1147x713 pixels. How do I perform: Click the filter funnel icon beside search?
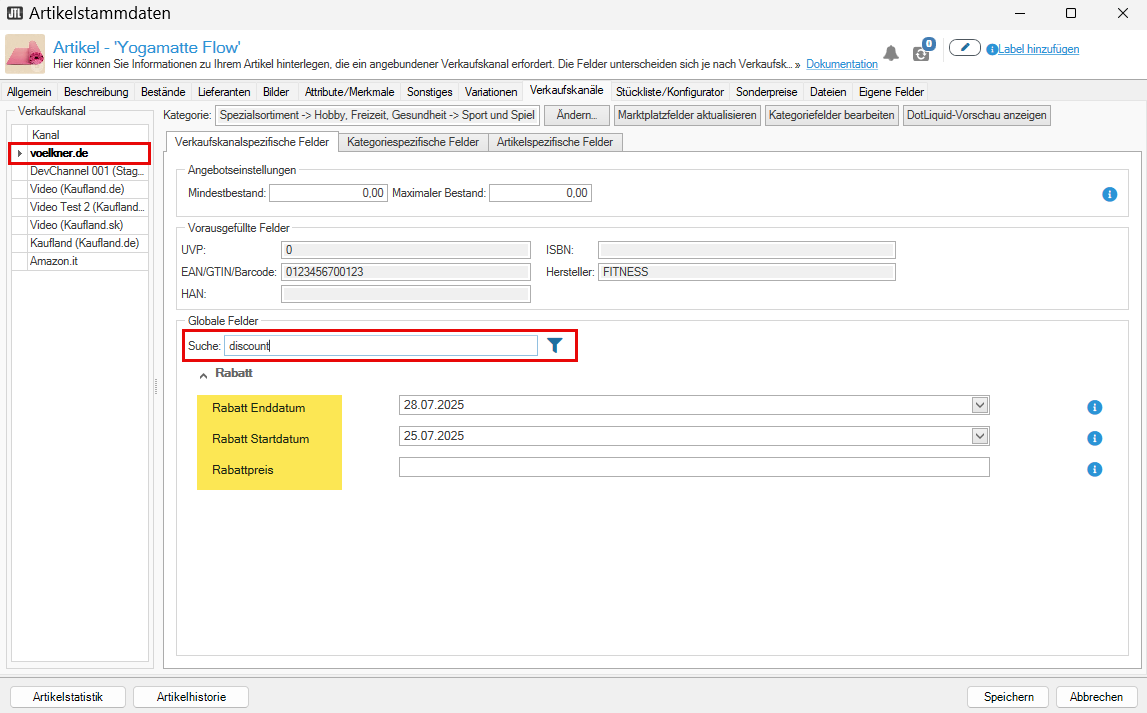click(x=555, y=345)
